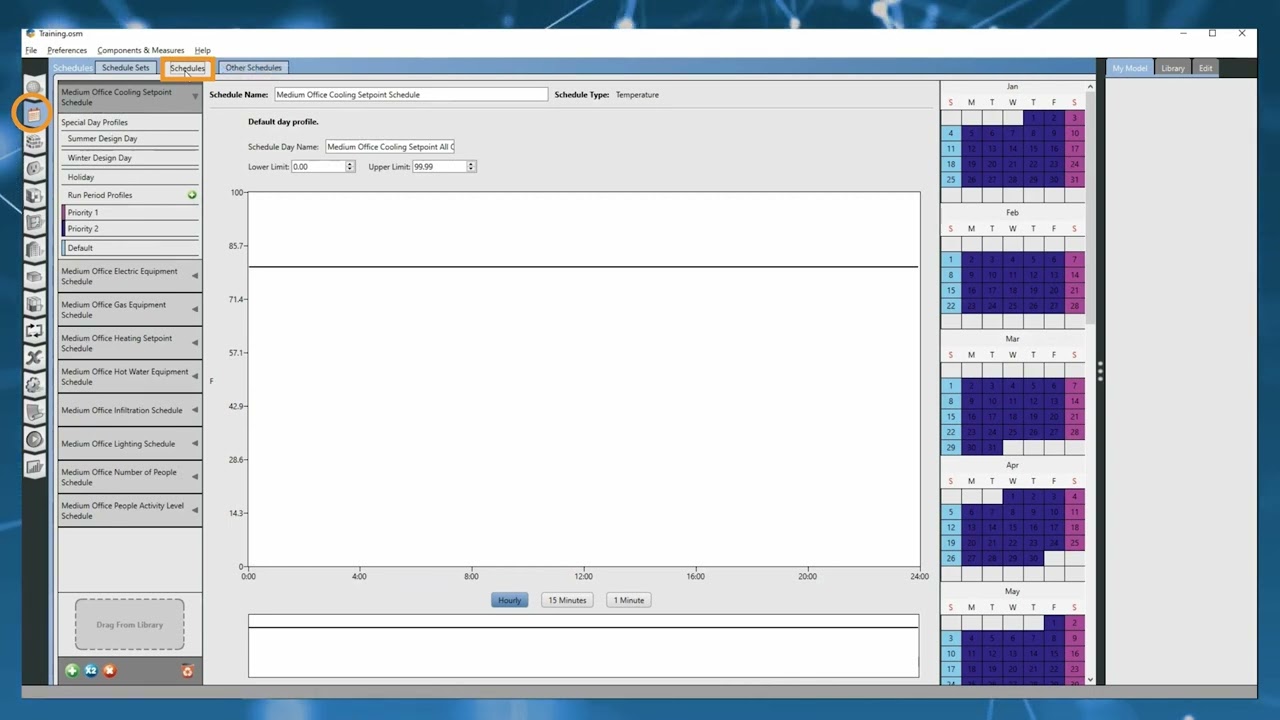
Task: Open the Geometry sidebar tab
Action: coord(34,222)
